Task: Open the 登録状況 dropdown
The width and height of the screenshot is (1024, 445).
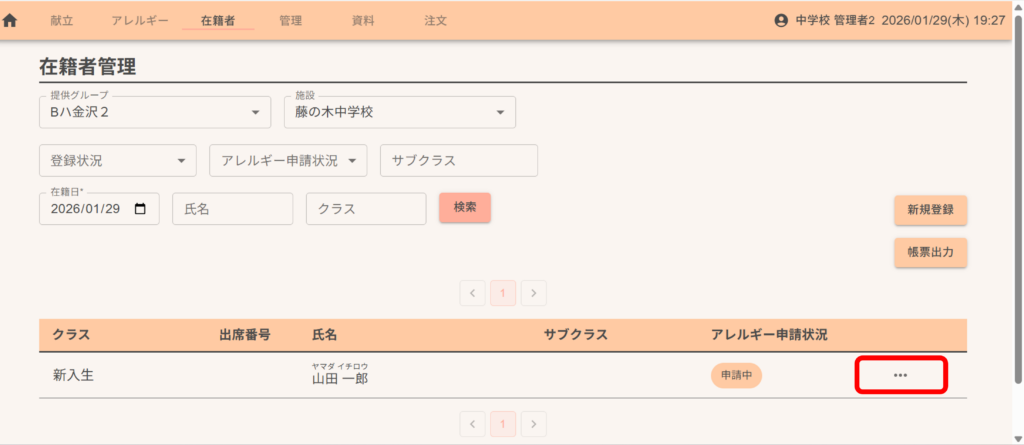Action: (x=181, y=160)
